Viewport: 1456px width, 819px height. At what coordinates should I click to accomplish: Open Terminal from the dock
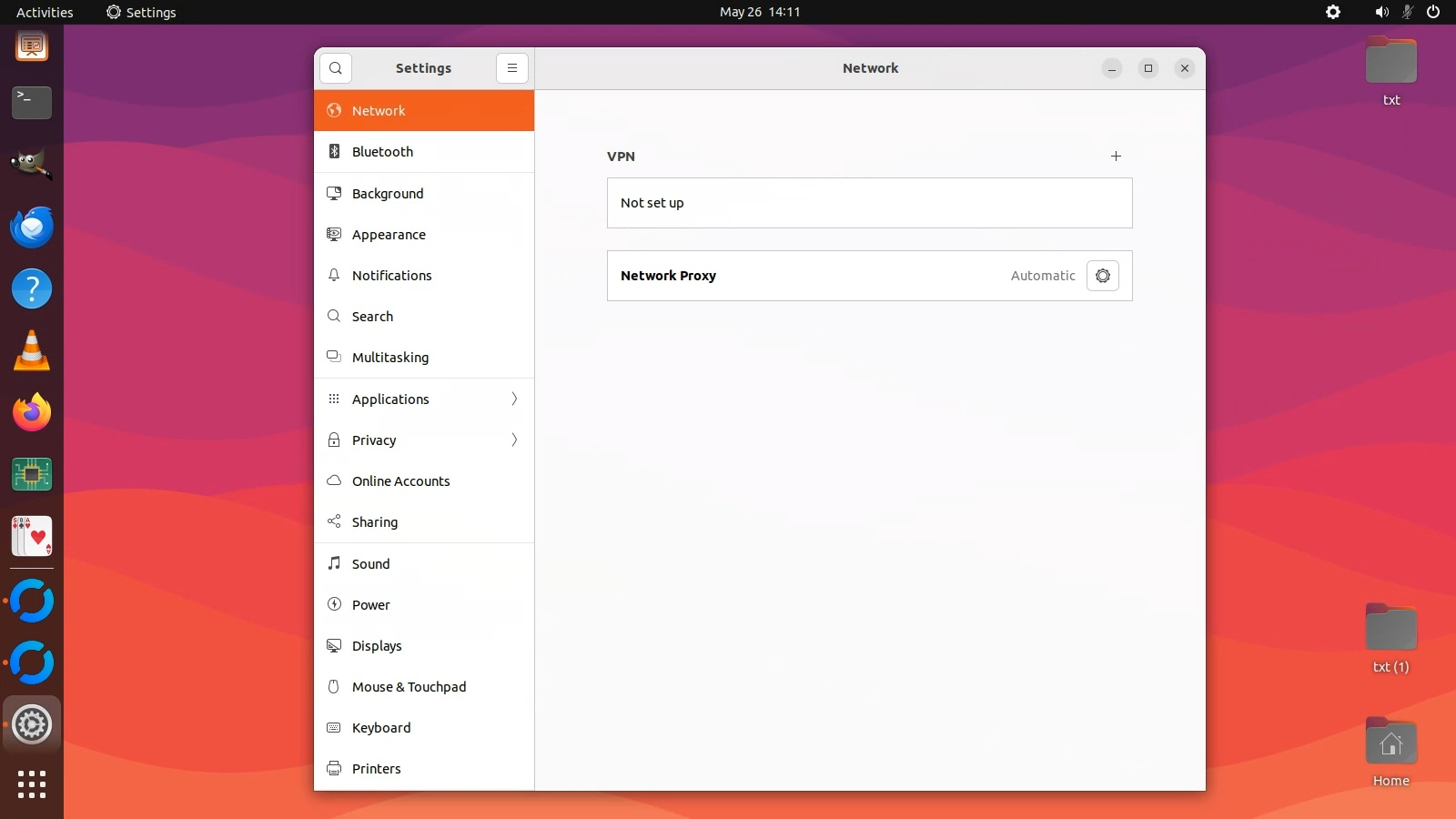tap(32, 103)
